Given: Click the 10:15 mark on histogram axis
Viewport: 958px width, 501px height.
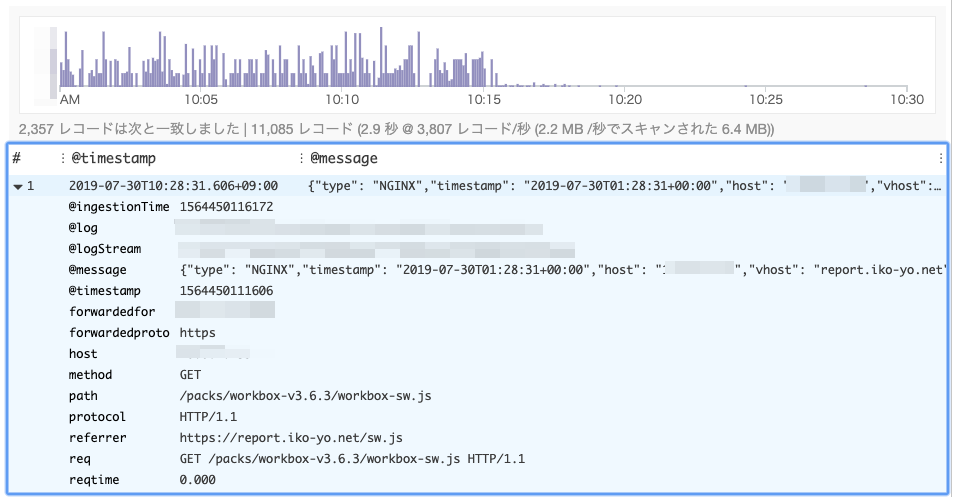Looking at the screenshot, I should click(483, 100).
